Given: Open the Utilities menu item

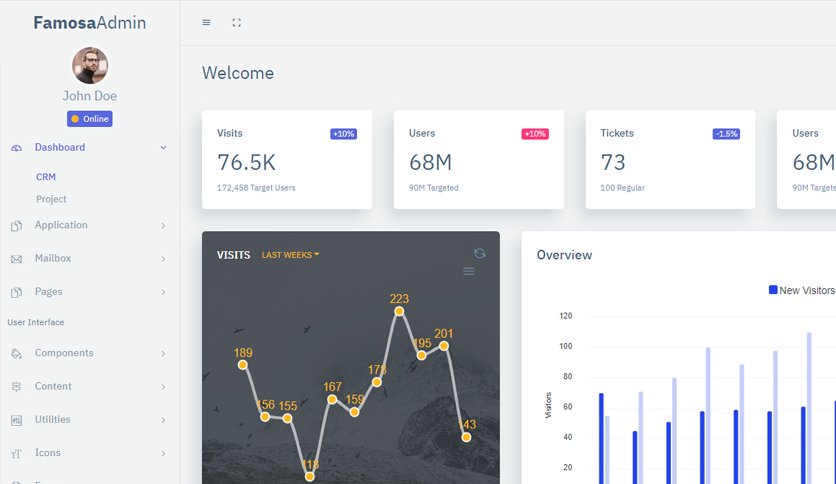Looking at the screenshot, I should click(x=52, y=420).
